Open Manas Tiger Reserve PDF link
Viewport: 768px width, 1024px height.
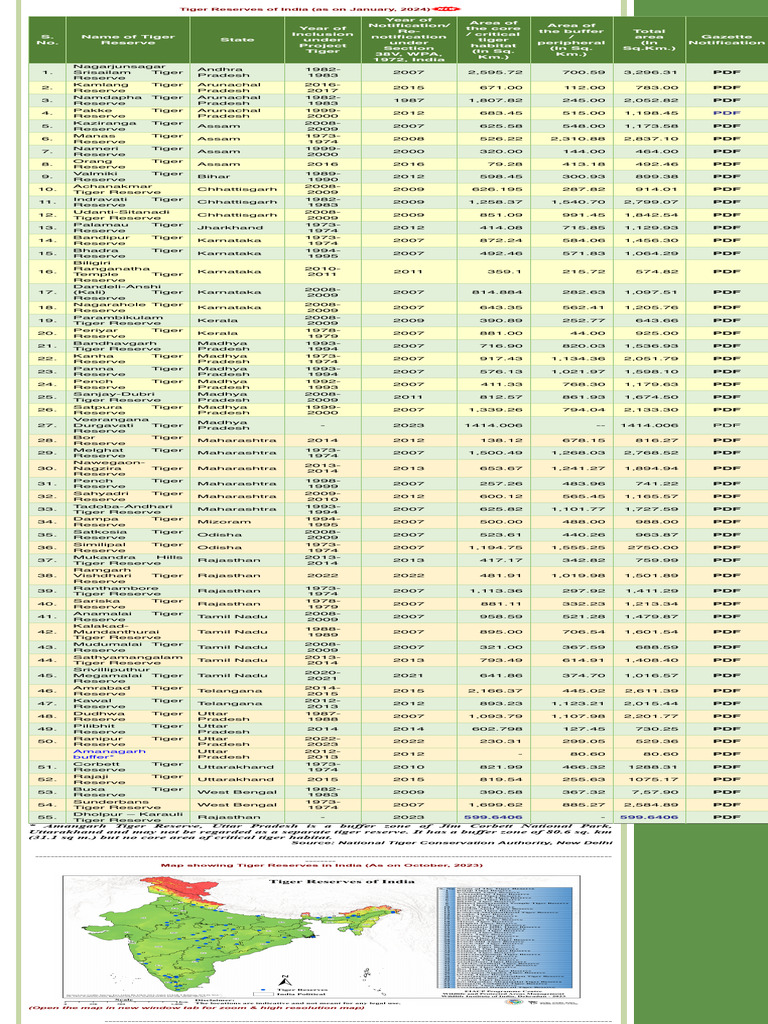[726, 138]
